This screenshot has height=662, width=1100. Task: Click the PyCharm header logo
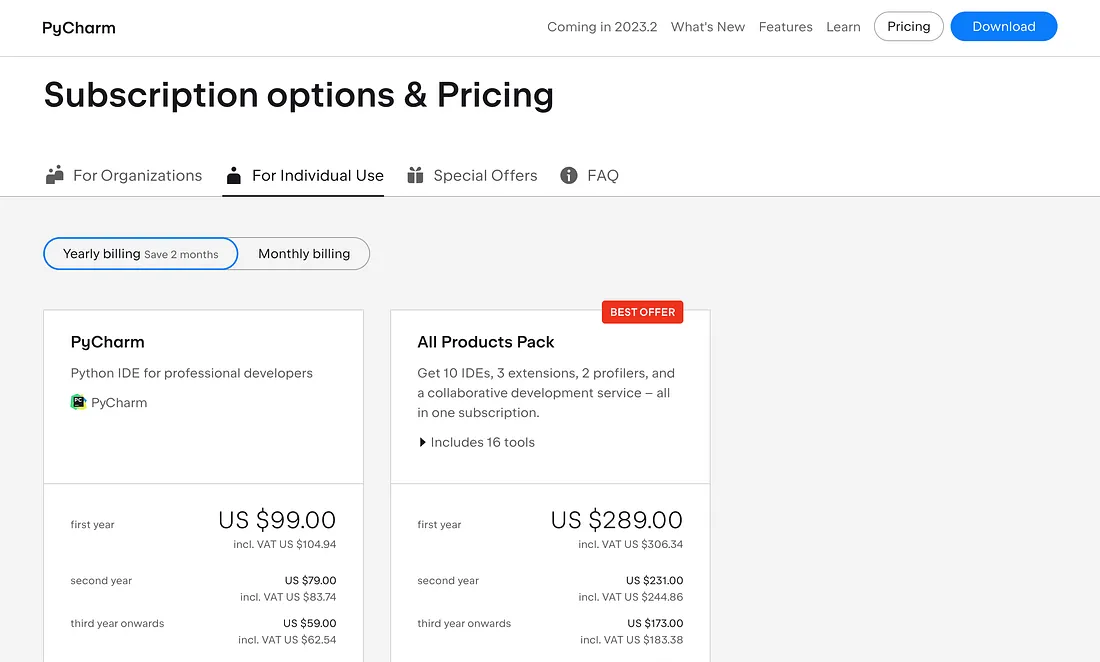(79, 28)
